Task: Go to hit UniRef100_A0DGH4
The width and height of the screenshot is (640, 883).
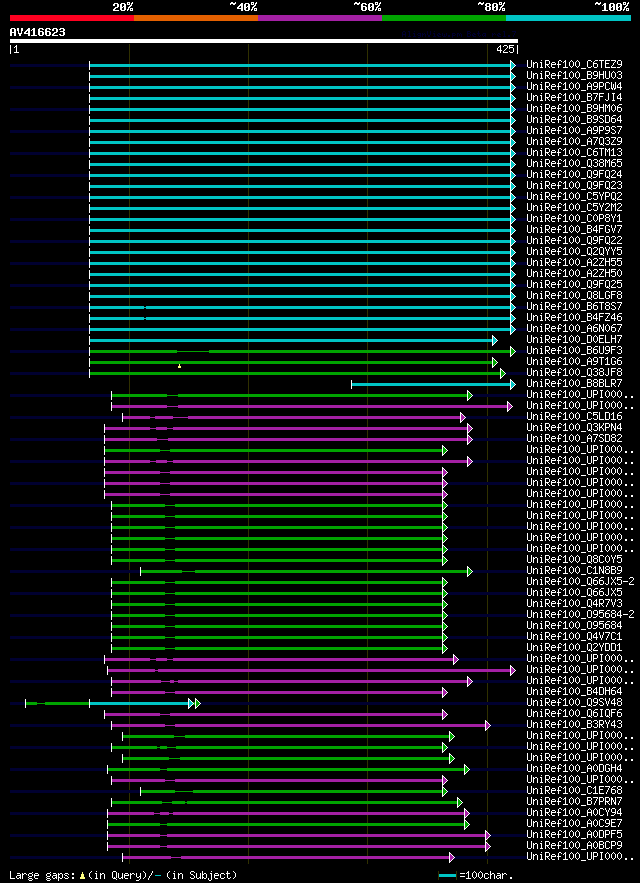Action: point(574,768)
